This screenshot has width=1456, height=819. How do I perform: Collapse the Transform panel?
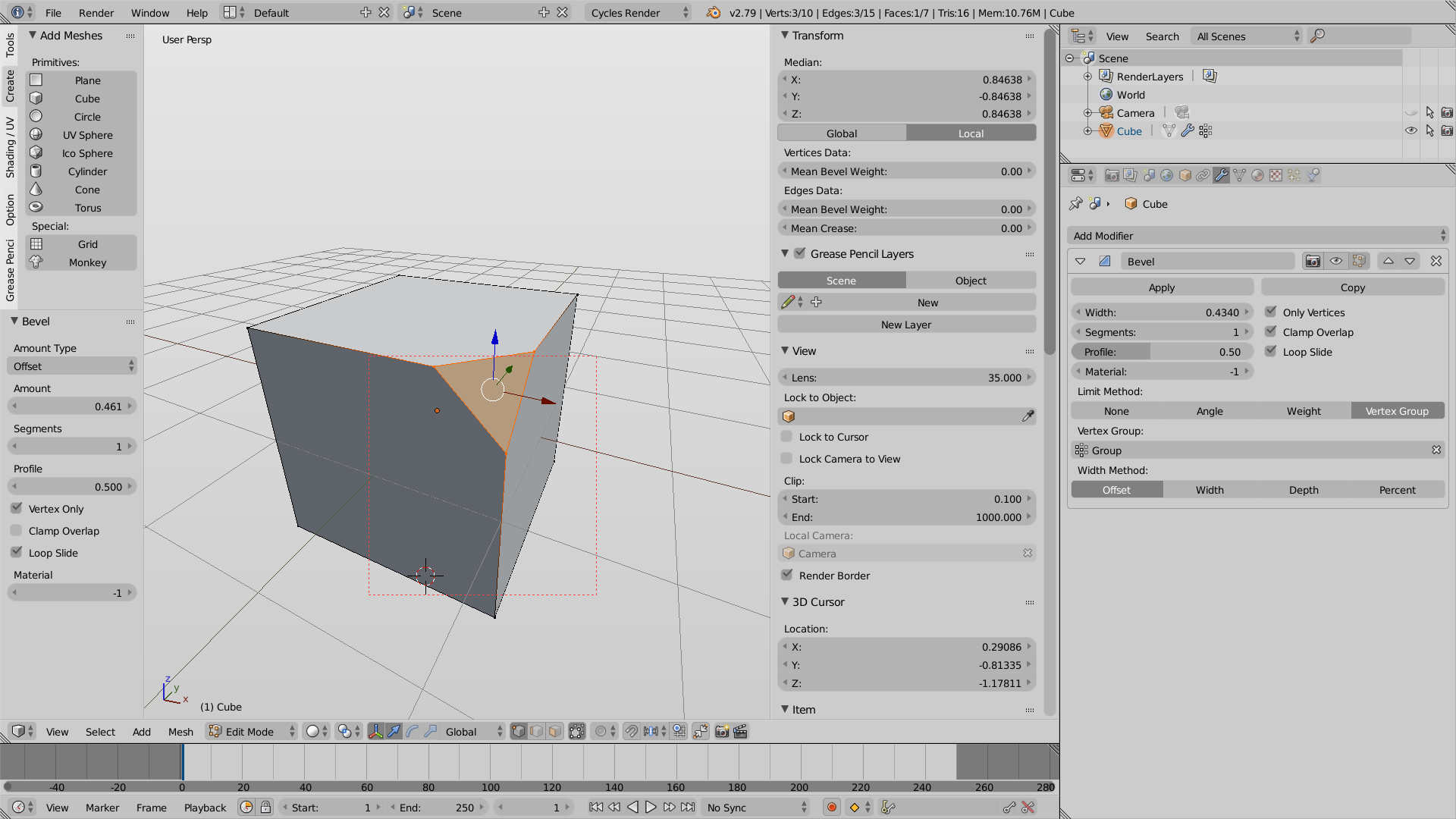coord(785,35)
